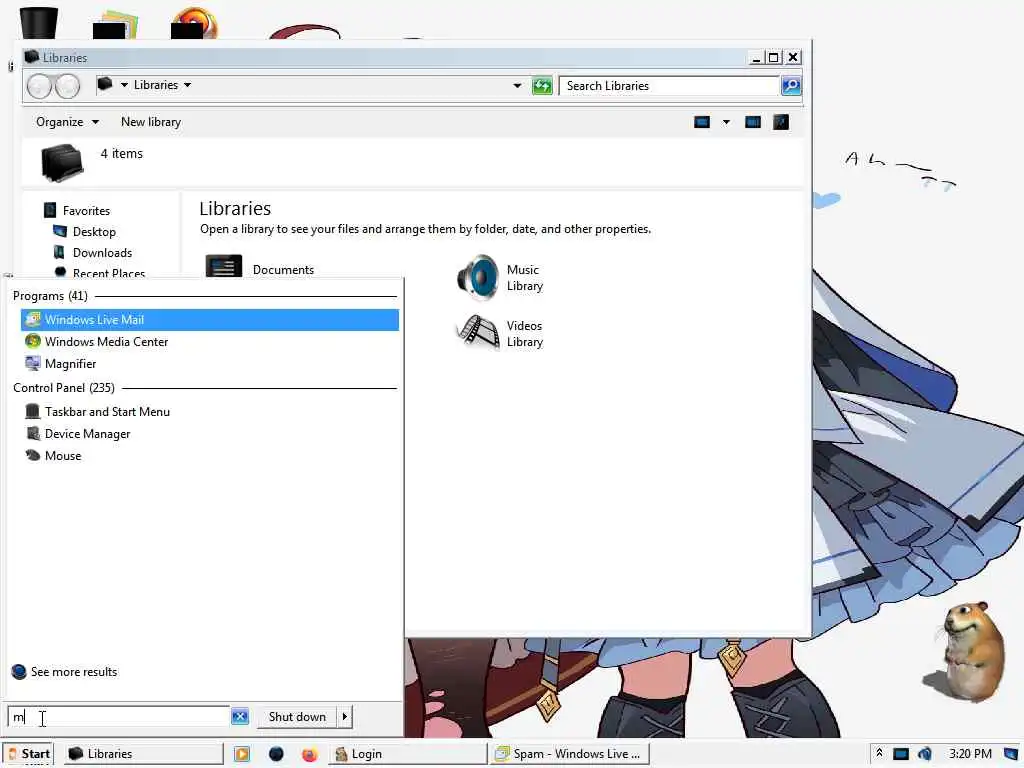Click the 4 items details text
Viewport: 1024px width, 768px height.
(x=121, y=153)
